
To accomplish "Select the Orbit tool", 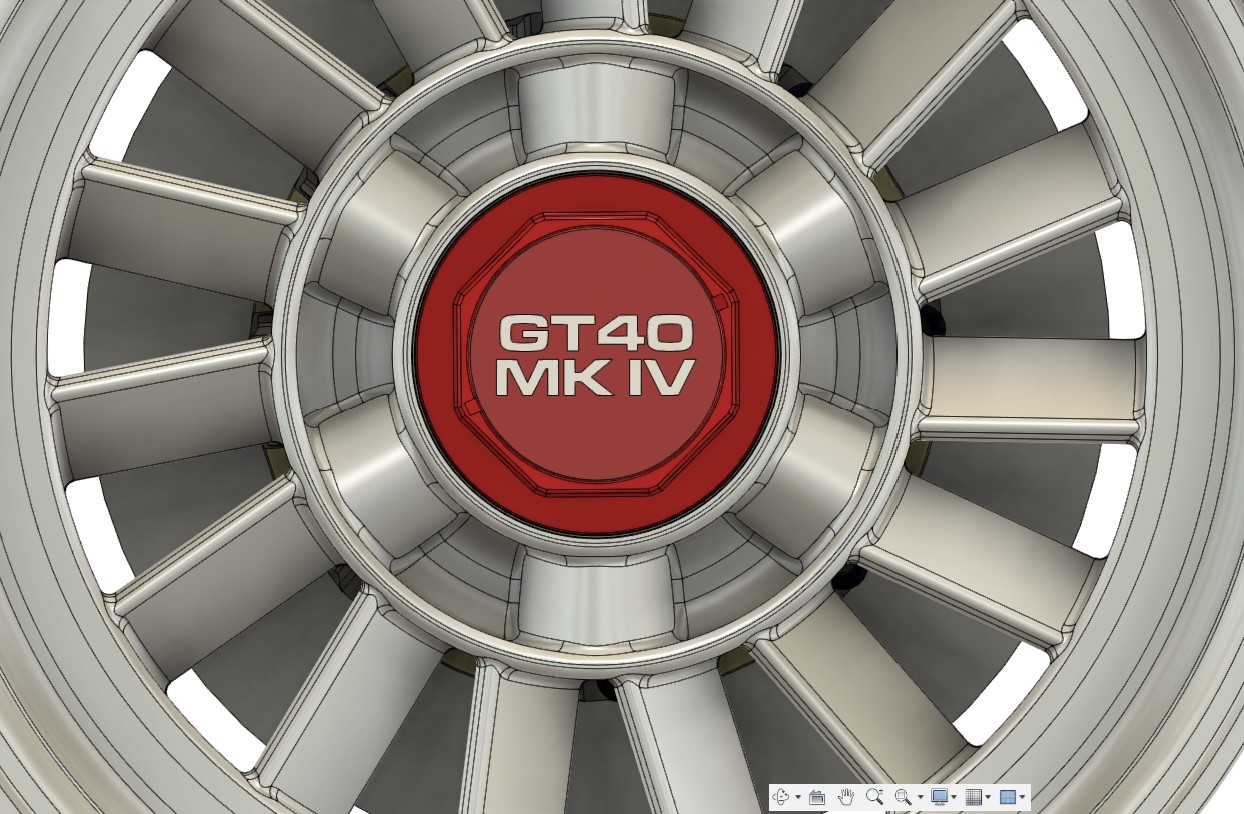I will [782, 797].
